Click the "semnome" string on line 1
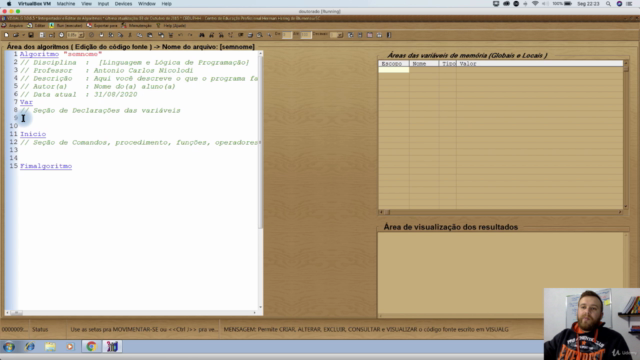The image size is (640, 360). tap(82, 54)
